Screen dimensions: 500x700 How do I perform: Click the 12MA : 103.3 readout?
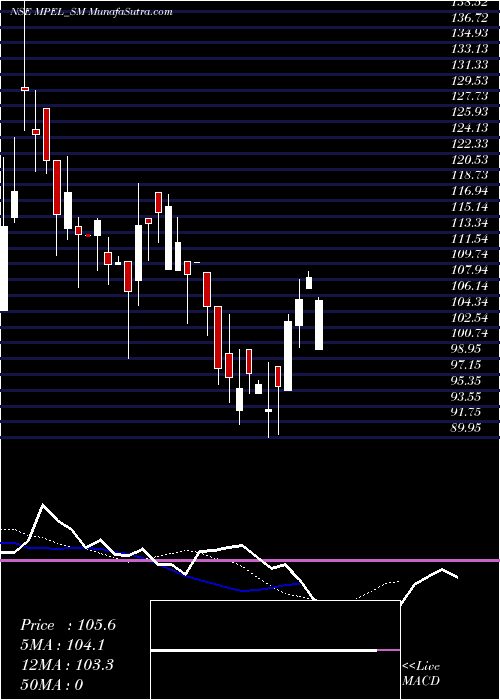pyautogui.click(x=67, y=665)
